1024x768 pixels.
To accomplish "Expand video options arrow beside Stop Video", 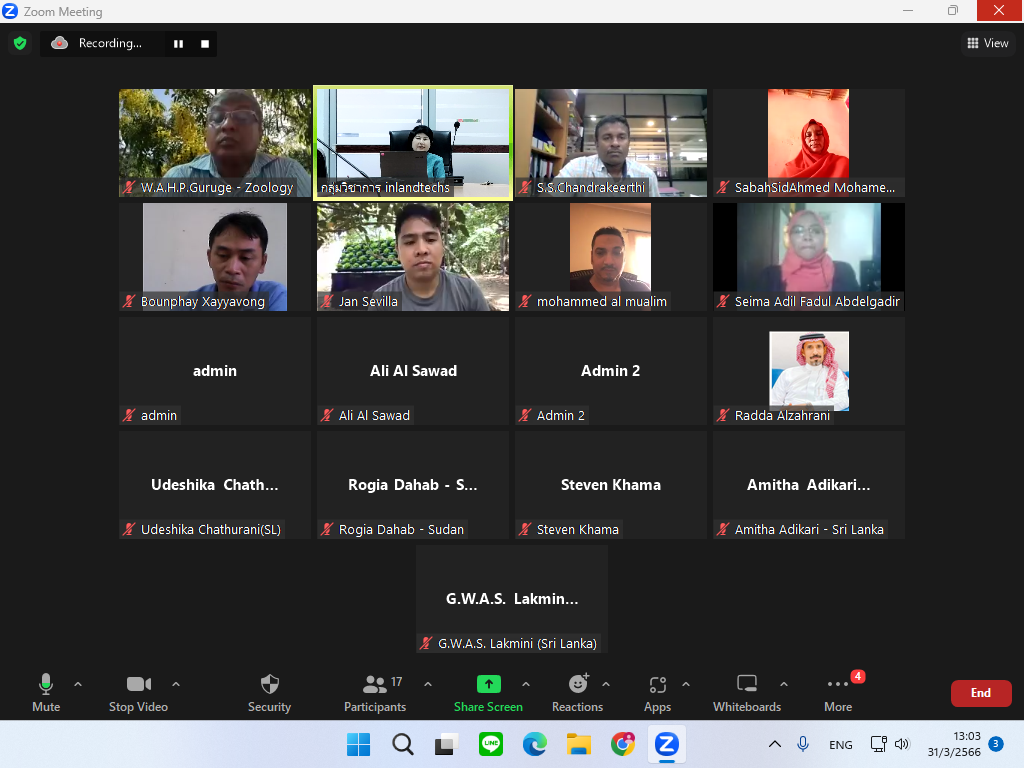I will tap(176, 684).
